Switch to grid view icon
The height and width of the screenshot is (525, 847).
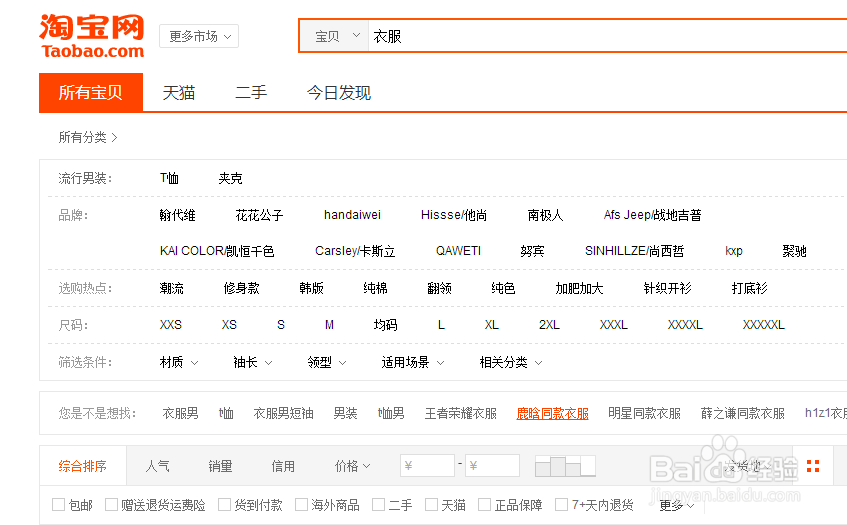click(x=813, y=466)
